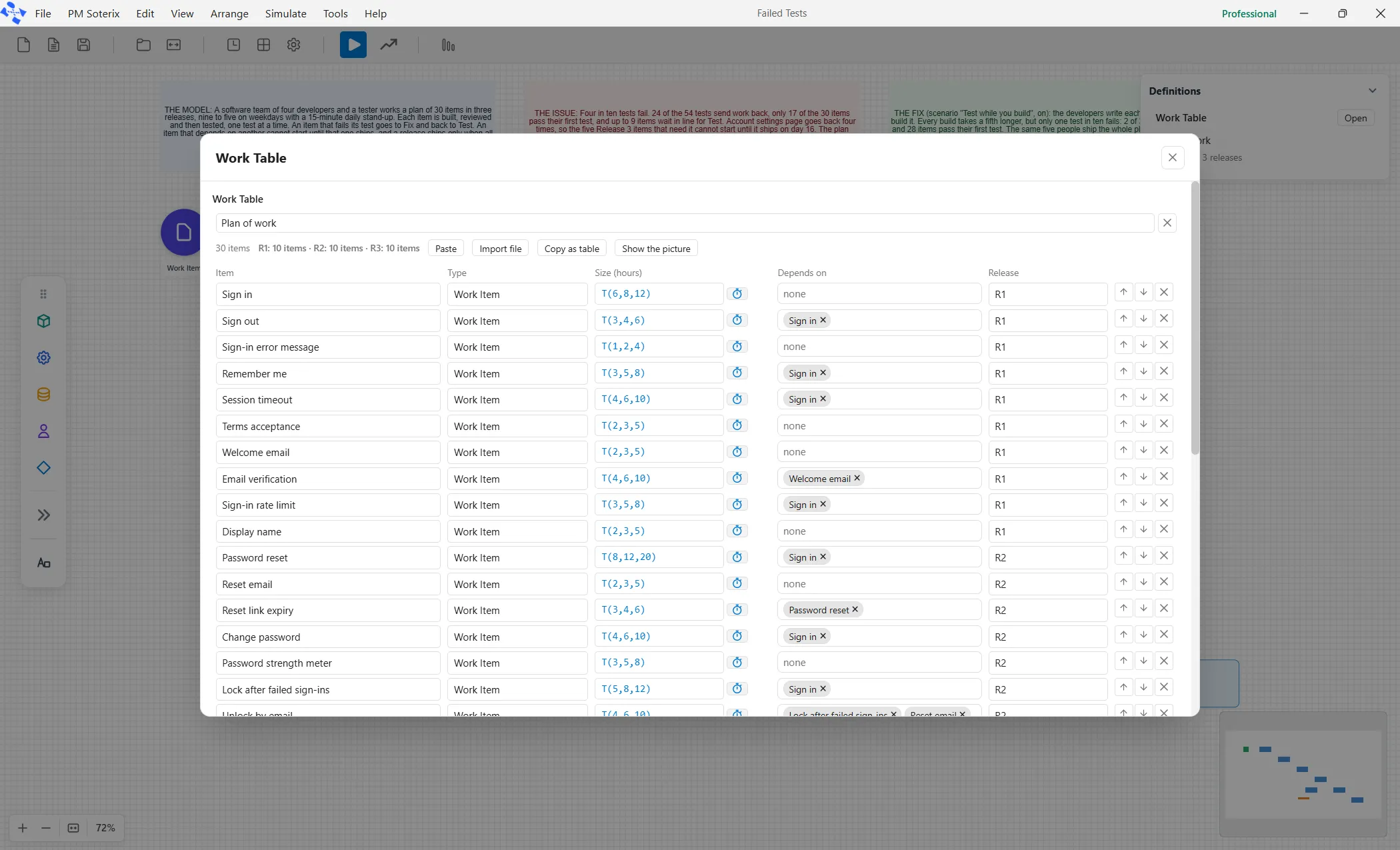Click the grid table toolbar icon
This screenshot has height=850, width=1400.
(x=263, y=45)
